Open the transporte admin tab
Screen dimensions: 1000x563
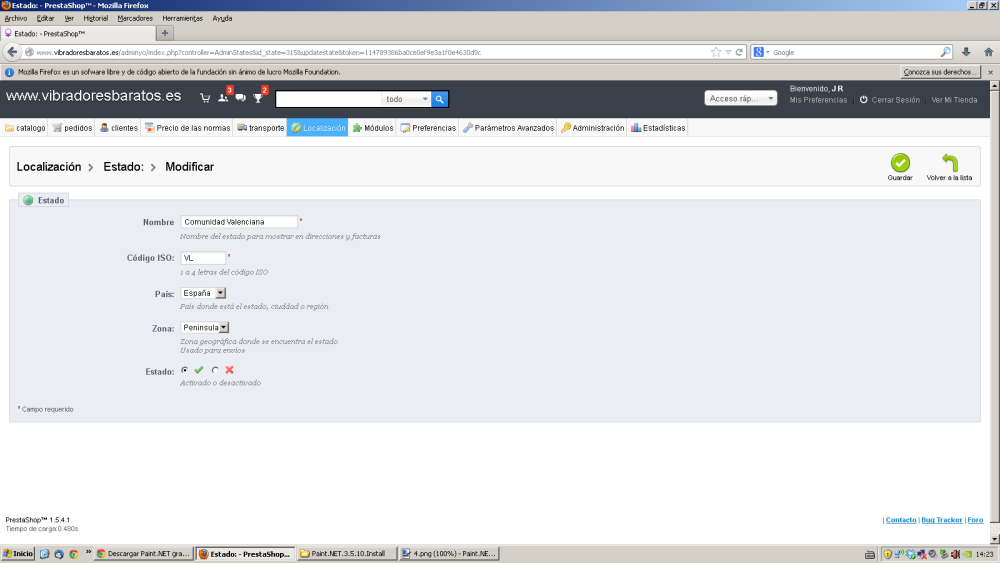coord(260,128)
